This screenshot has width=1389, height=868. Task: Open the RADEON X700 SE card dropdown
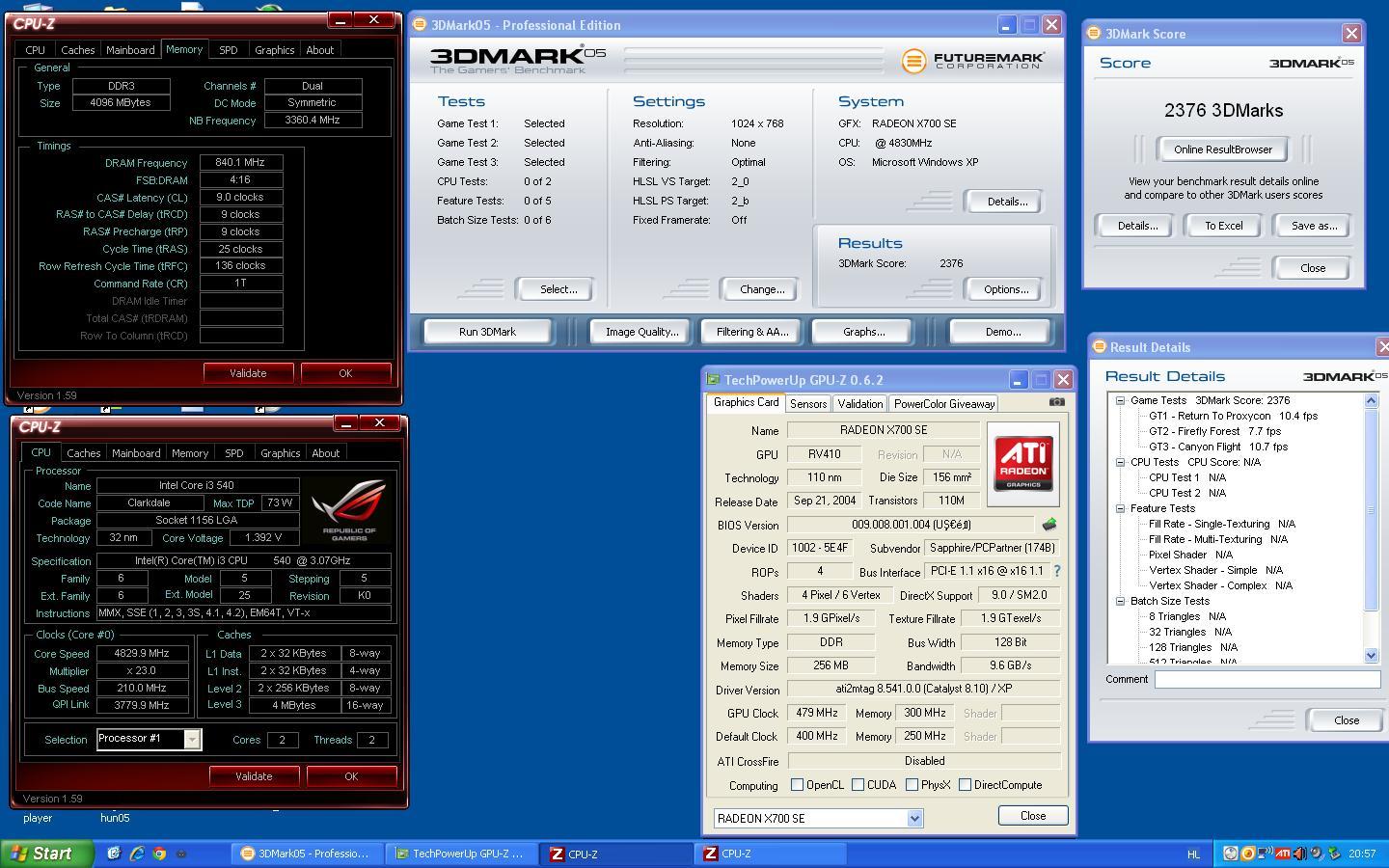coord(914,818)
